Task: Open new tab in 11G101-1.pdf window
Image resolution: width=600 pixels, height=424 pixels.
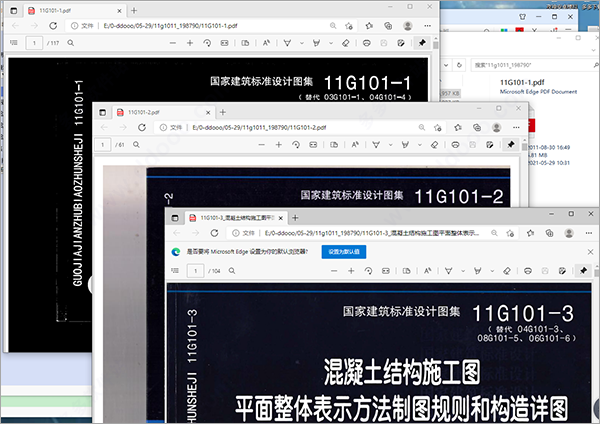Action: click(x=134, y=11)
